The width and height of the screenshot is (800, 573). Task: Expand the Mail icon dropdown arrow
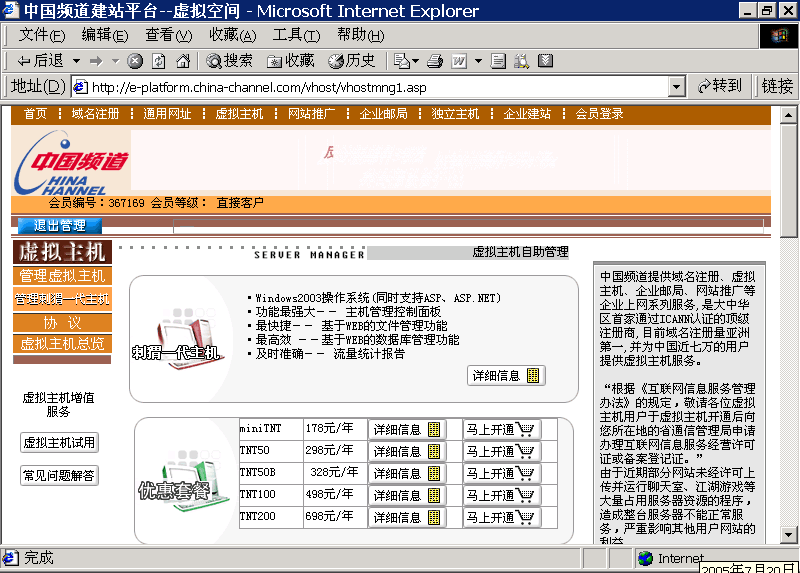click(416, 61)
